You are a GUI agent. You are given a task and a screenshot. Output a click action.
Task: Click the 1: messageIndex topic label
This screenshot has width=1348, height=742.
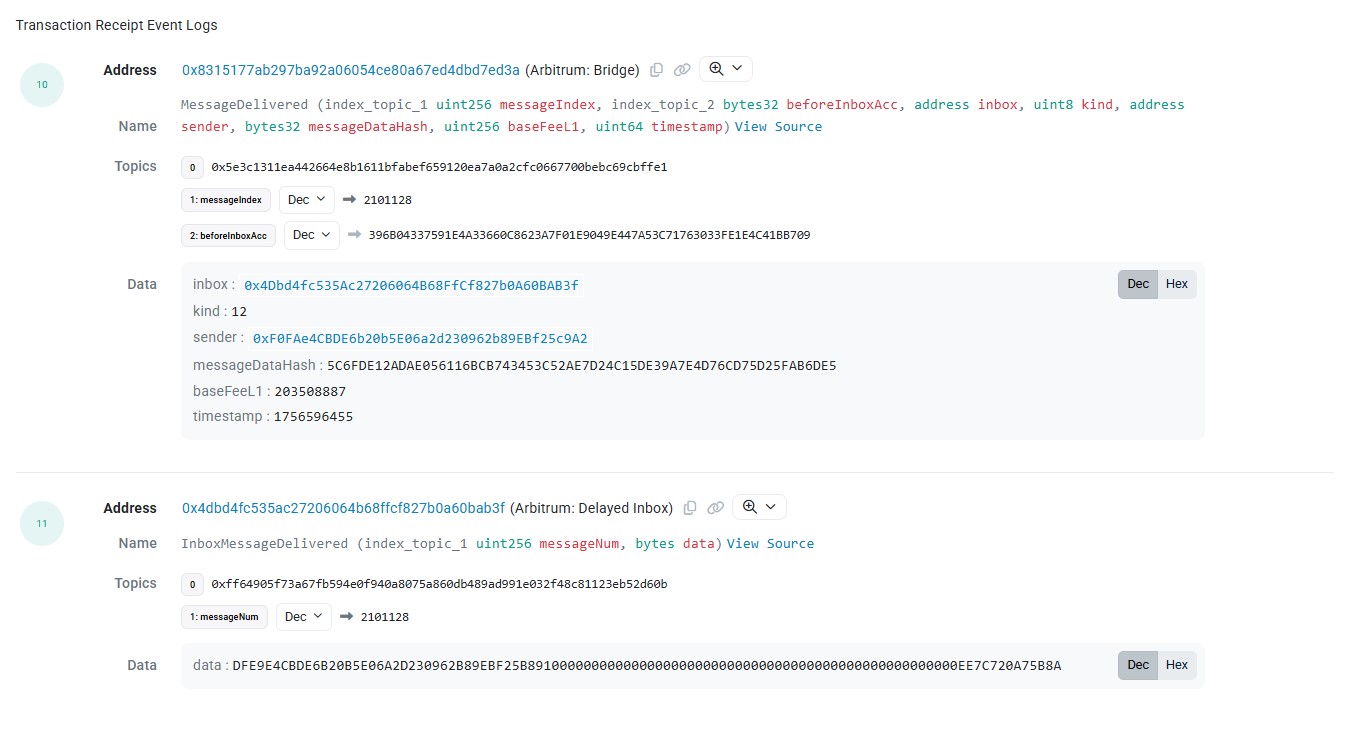[x=226, y=200]
